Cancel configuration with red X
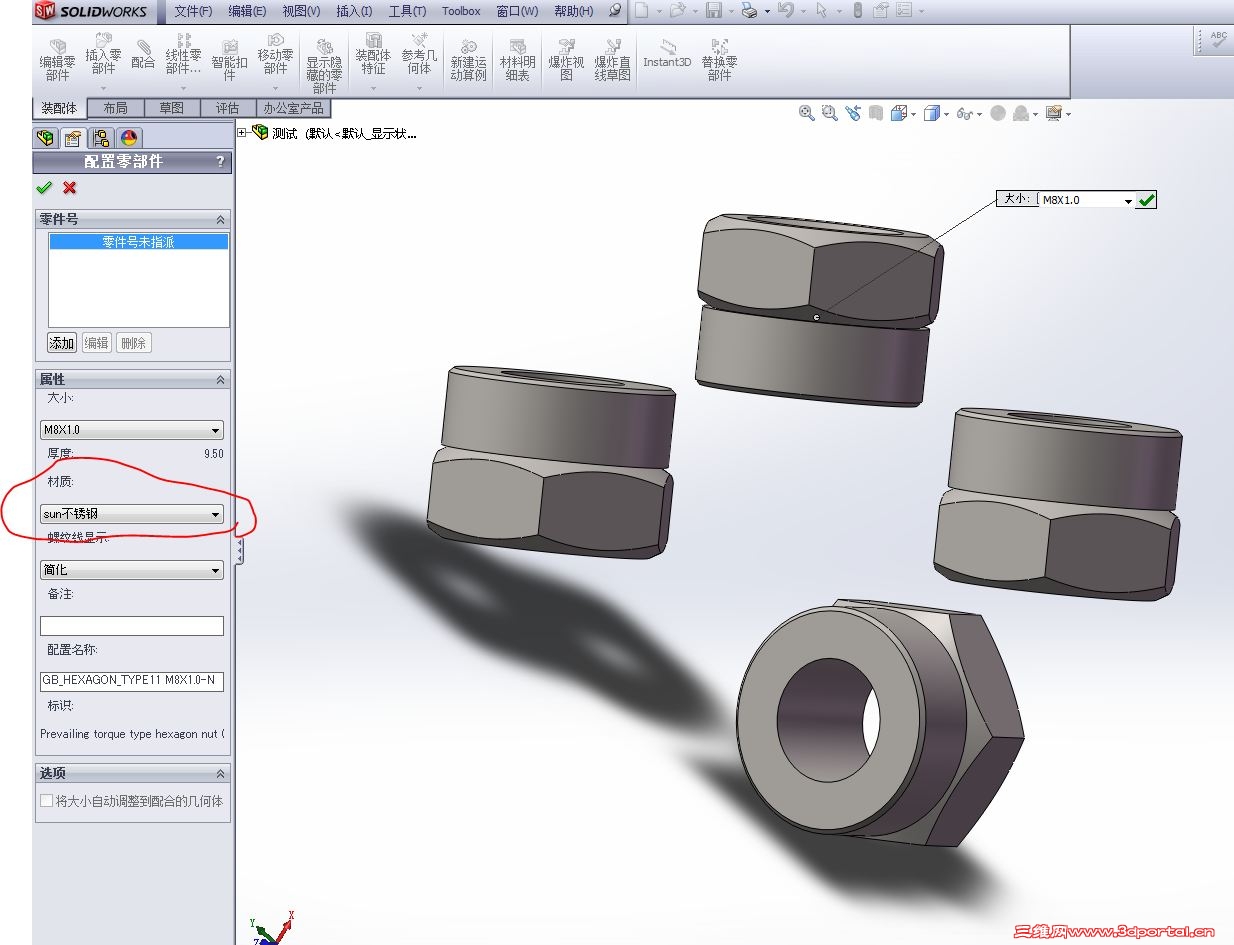The image size is (1234, 945). (69, 188)
